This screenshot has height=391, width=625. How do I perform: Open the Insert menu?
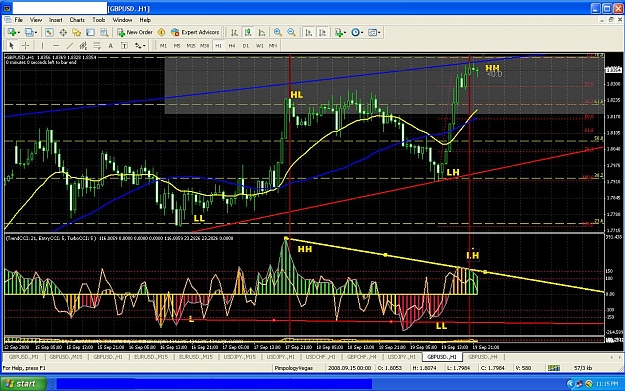point(56,20)
